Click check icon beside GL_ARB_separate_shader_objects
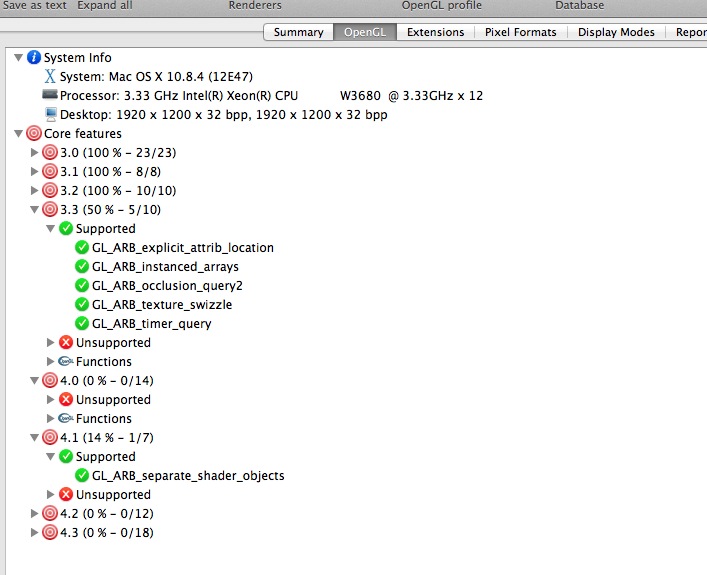This screenshot has width=707, height=575. click(x=82, y=475)
